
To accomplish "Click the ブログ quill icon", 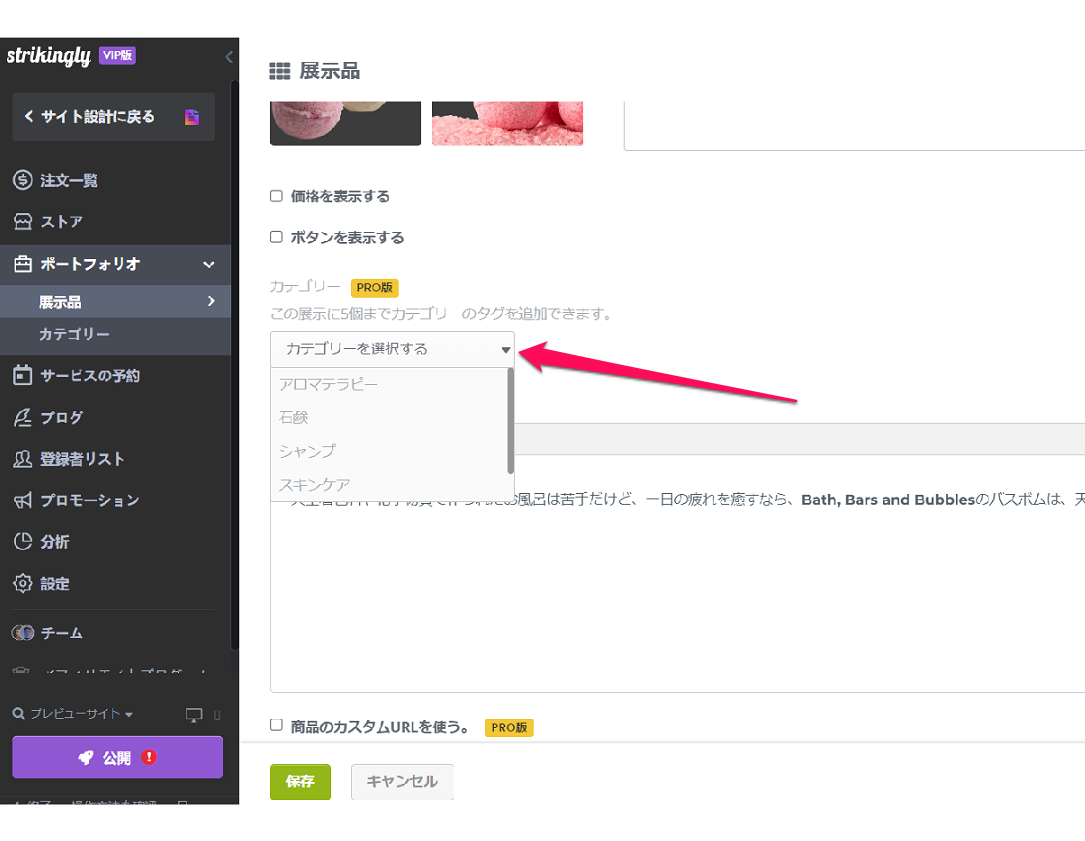I will coord(23,417).
